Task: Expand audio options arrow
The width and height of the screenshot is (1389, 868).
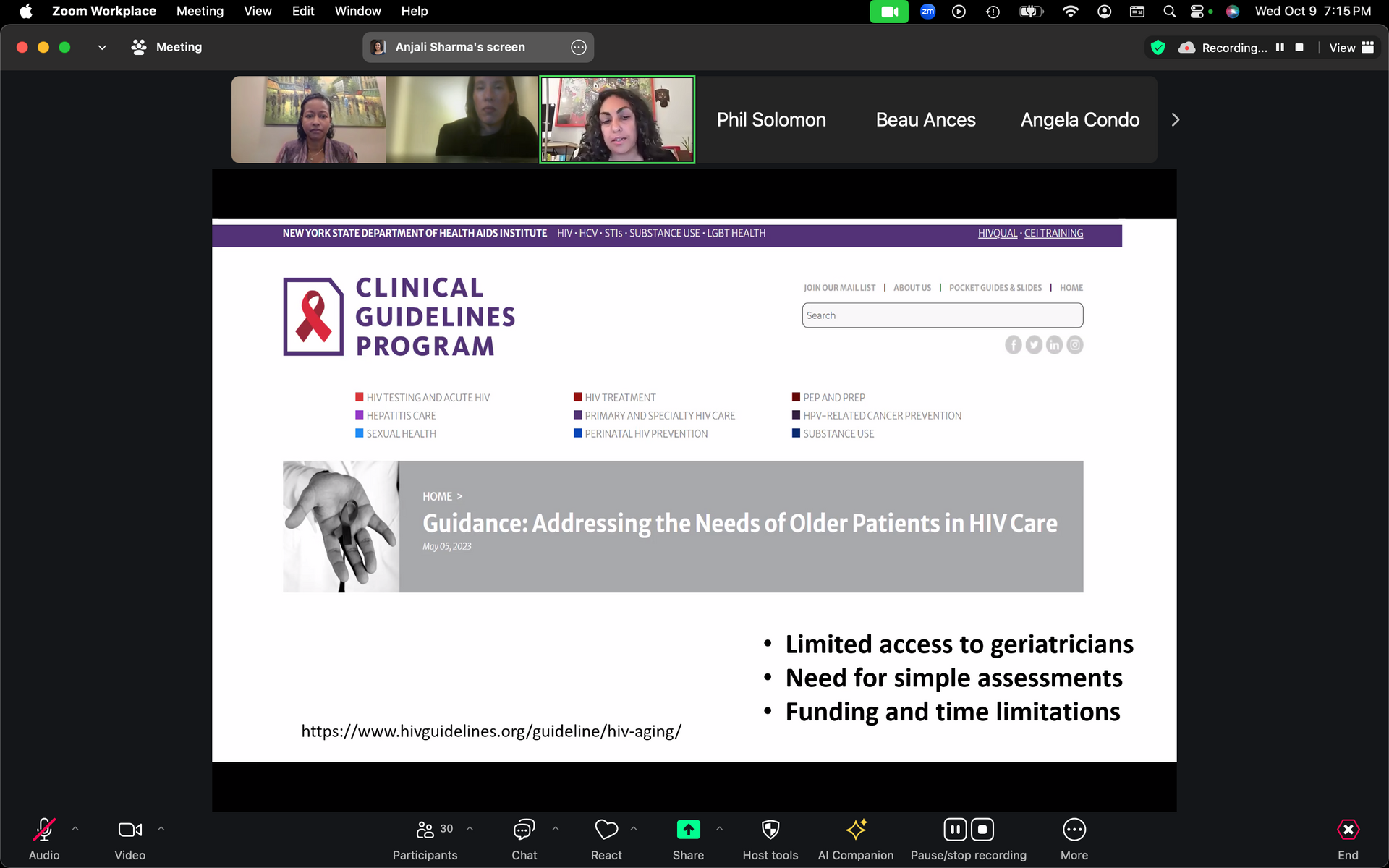Action: 75,829
